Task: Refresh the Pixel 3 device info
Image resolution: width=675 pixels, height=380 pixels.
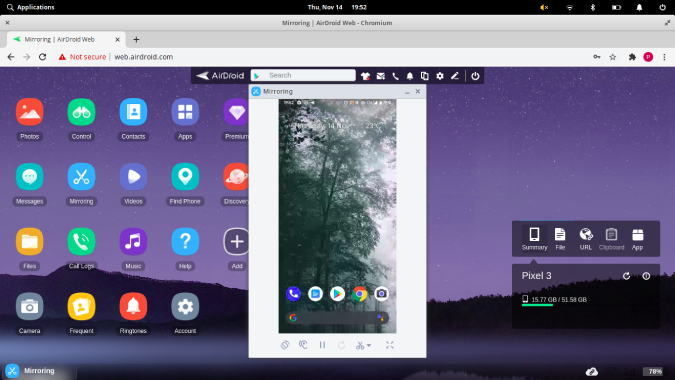Action: (626, 276)
